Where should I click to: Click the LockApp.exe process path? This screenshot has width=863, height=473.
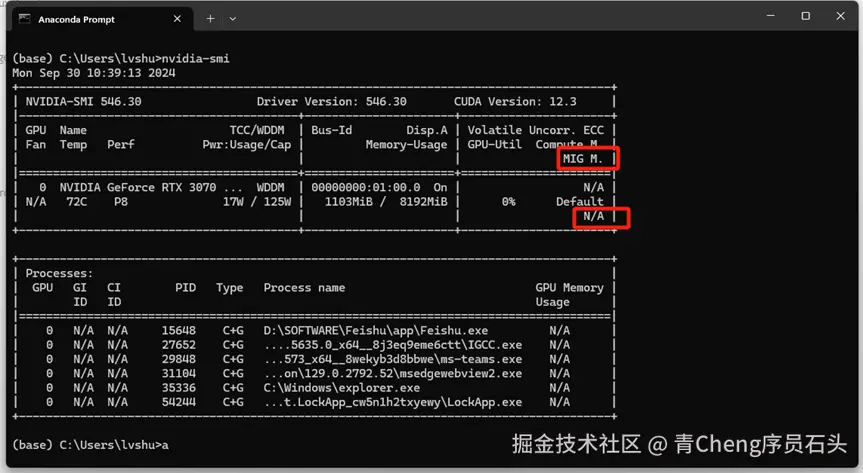point(393,402)
